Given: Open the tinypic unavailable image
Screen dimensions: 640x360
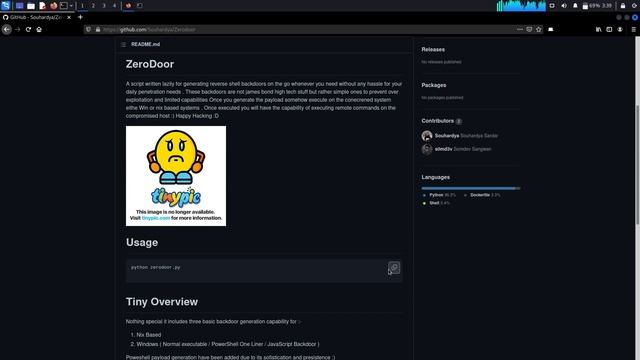Looking at the screenshot, I should click(176, 176).
